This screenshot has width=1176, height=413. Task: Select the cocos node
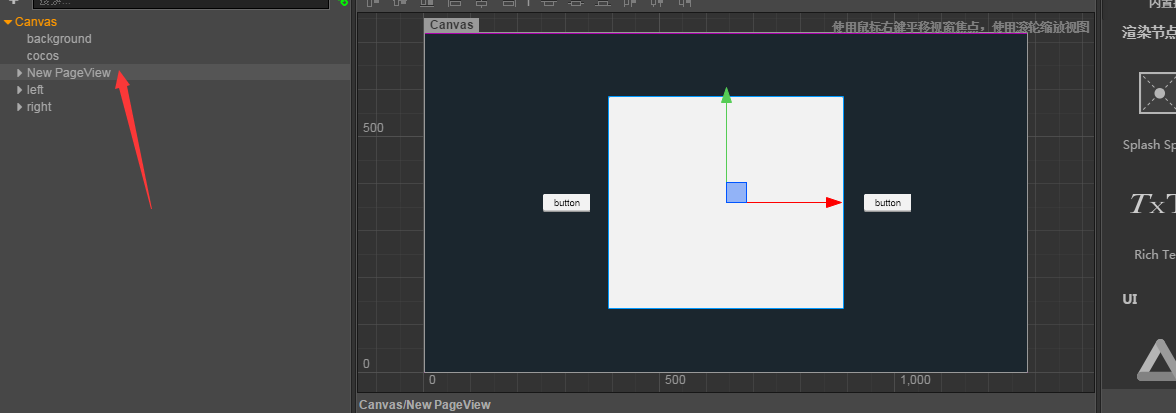43,56
